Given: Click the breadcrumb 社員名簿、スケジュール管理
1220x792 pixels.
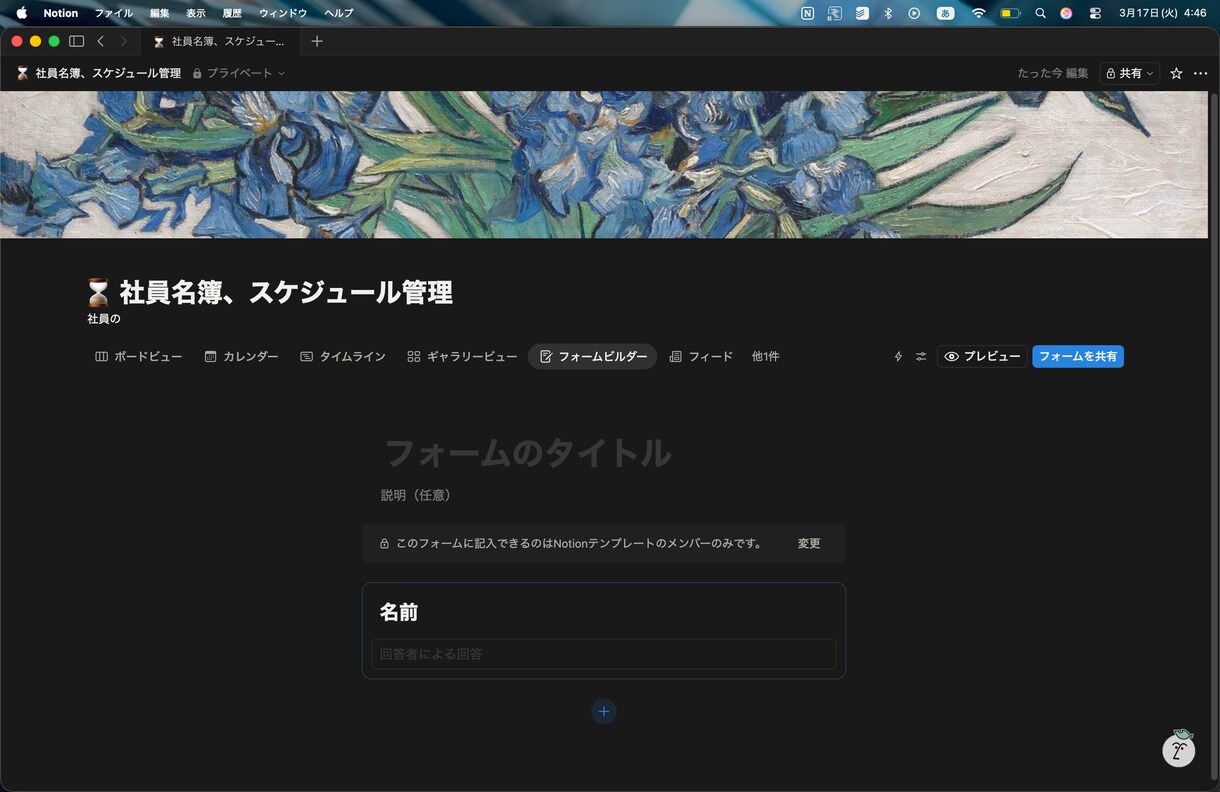Looking at the screenshot, I should [x=108, y=73].
